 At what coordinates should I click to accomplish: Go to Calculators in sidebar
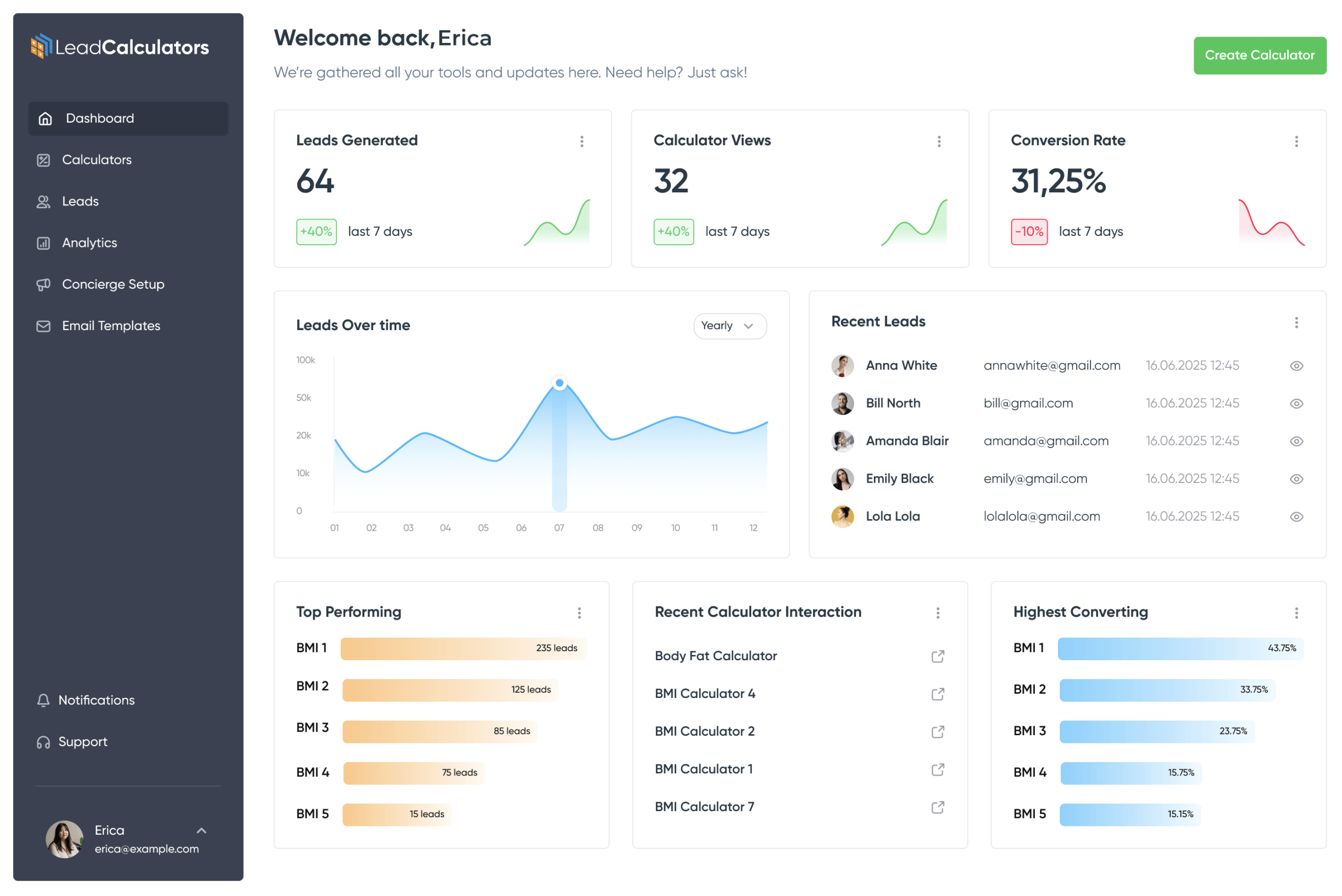(x=96, y=160)
